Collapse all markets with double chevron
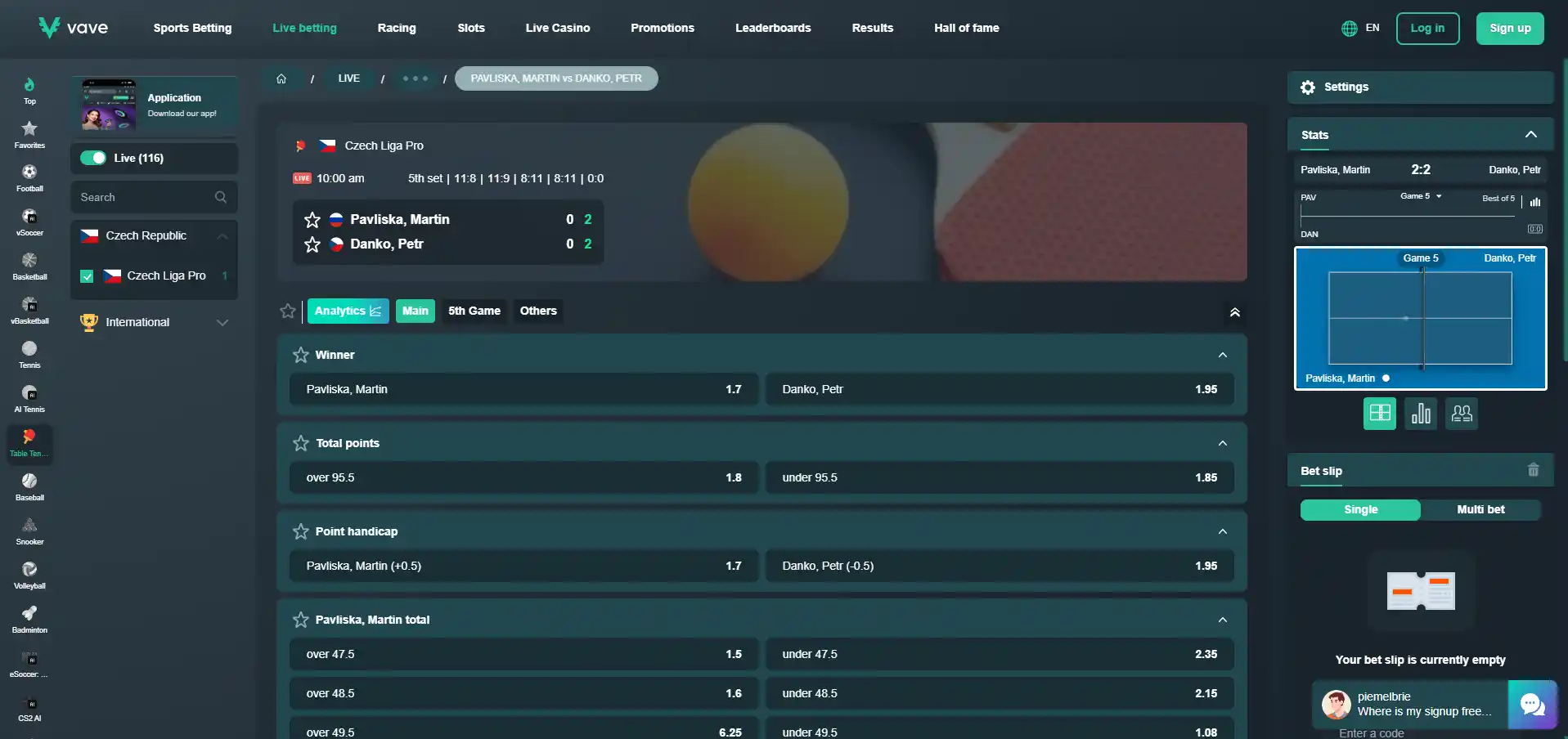 (x=1235, y=312)
